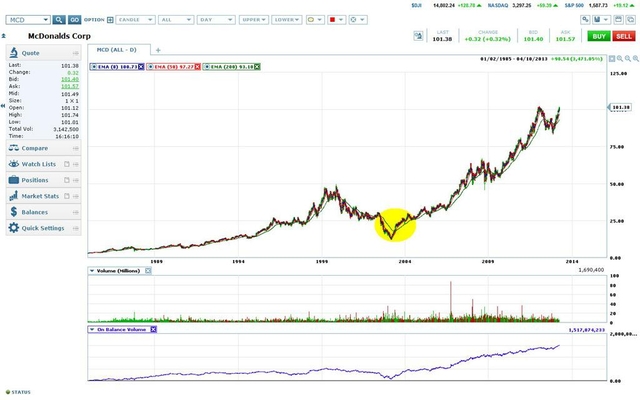Click the Positions copy page icon
The image size is (640, 400).
(x=67, y=180)
